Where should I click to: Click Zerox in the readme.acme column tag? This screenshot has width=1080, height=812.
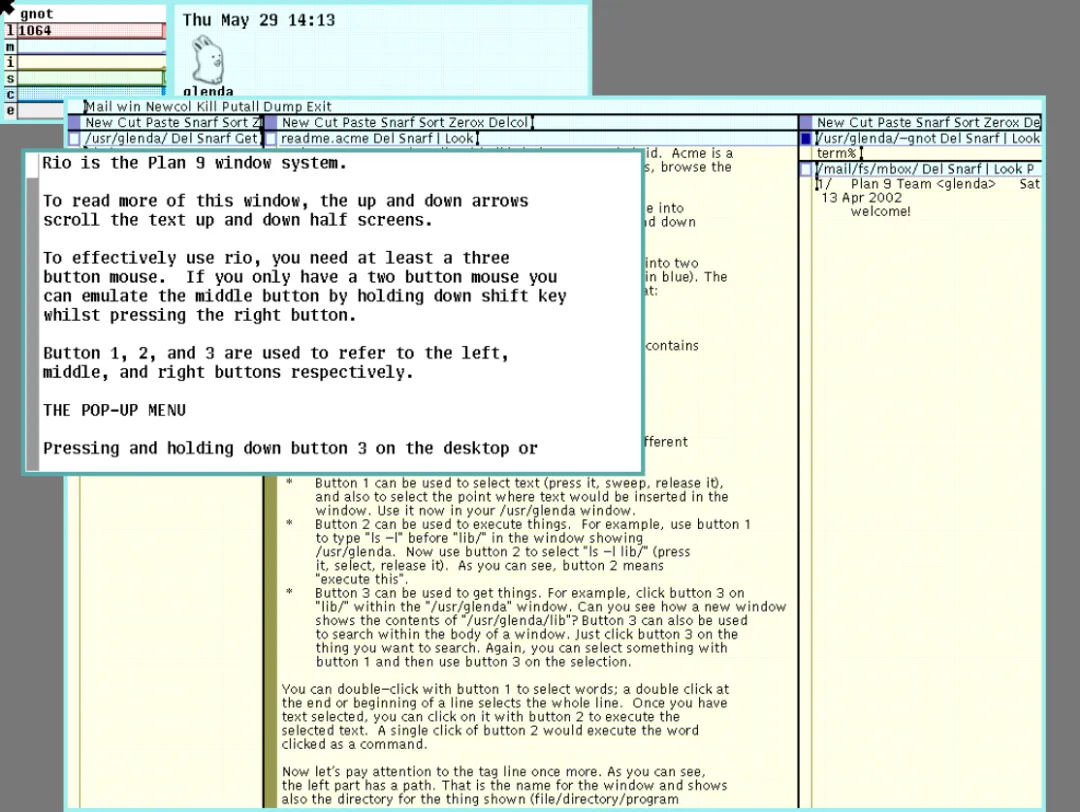pyautogui.click(x=466, y=123)
